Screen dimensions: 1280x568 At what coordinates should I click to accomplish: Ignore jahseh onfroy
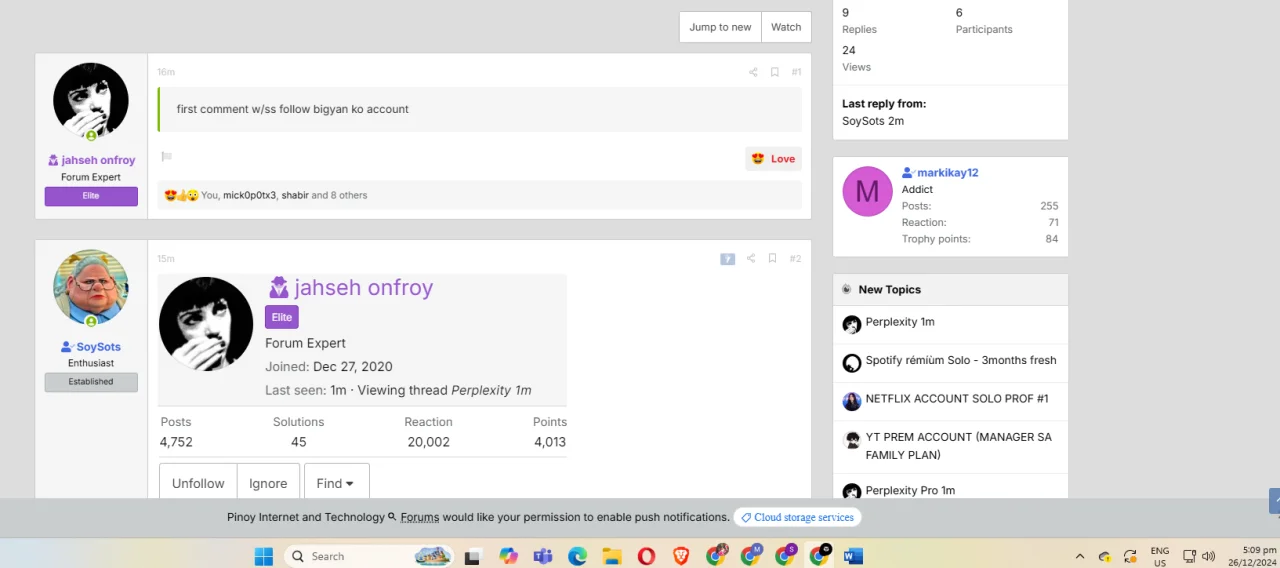coord(268,483)
